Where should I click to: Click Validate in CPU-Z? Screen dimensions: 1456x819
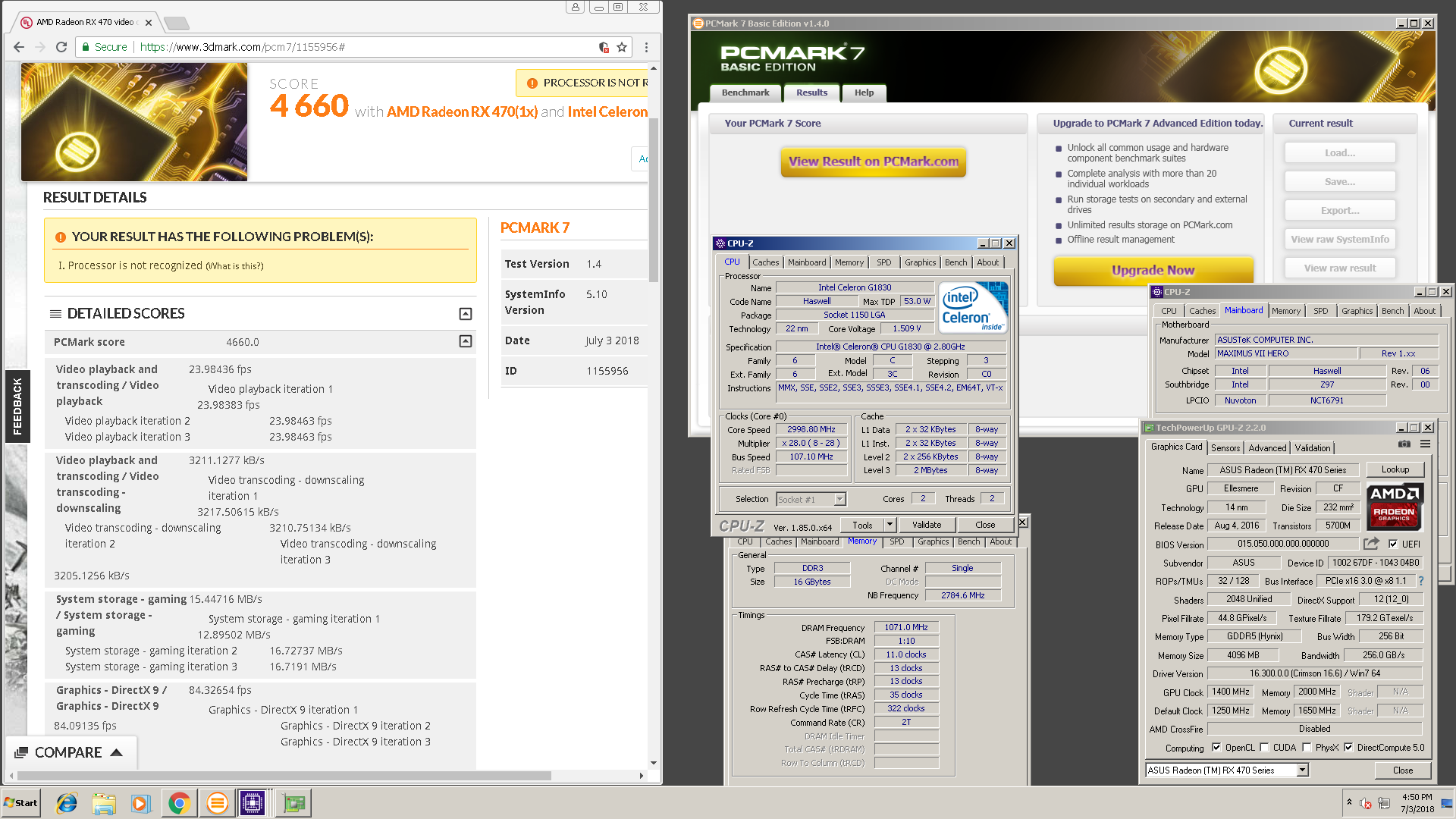pyautogui.click(x=927, y=525)
